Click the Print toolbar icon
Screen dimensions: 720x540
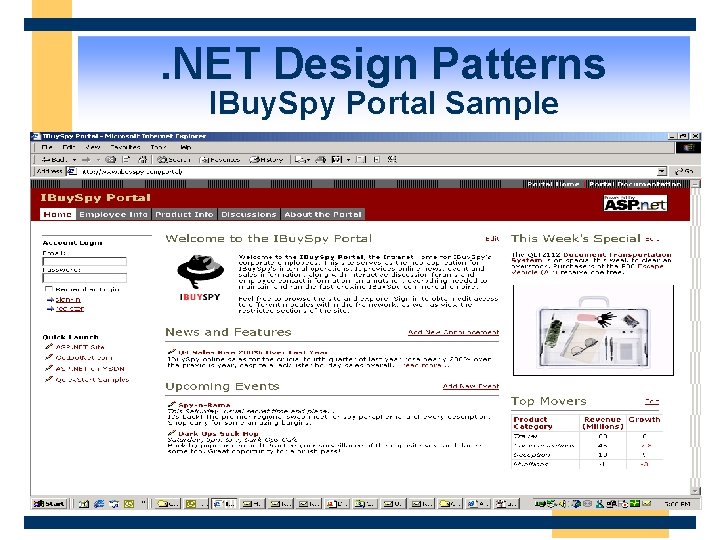[x=321, y=159]
